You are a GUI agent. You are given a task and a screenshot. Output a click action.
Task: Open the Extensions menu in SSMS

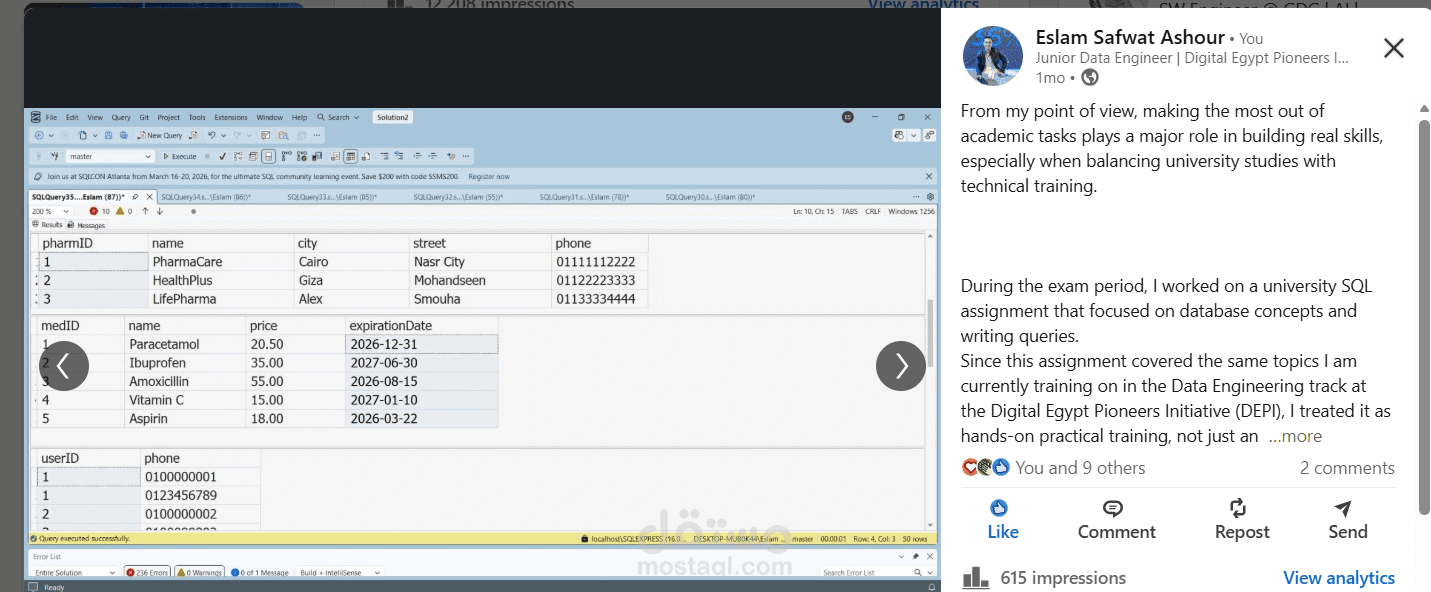pyautogui.click(x=231, y=118)
